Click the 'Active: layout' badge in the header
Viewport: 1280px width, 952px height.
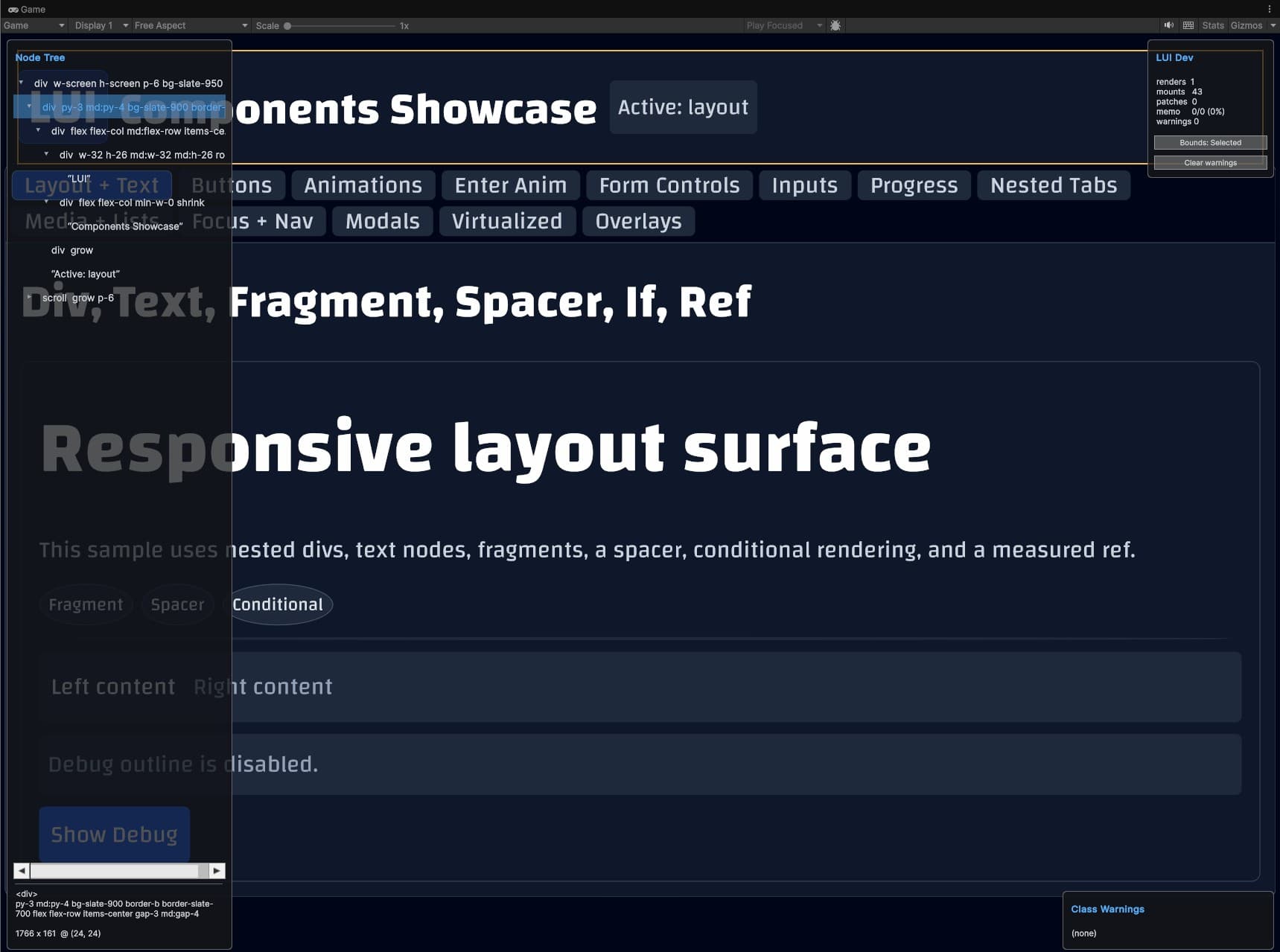(x=683, y=107)
